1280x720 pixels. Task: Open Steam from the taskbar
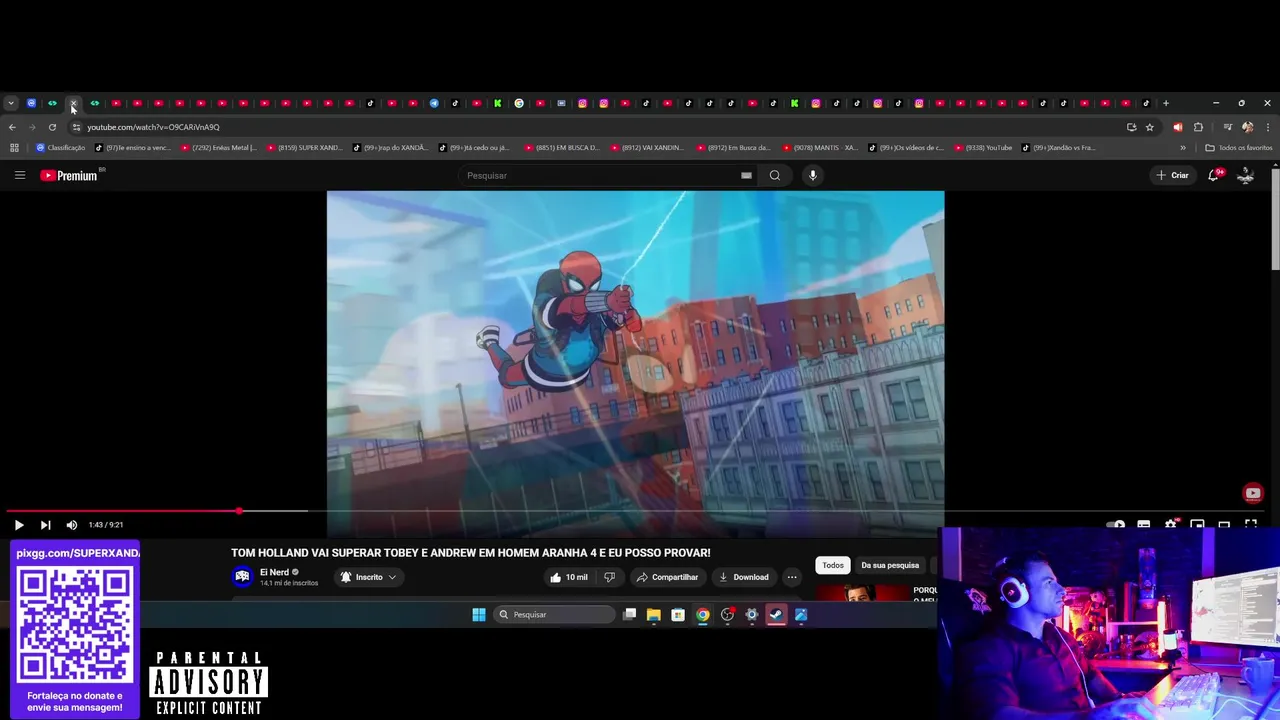pyautogui.click(x=776, y=615)
